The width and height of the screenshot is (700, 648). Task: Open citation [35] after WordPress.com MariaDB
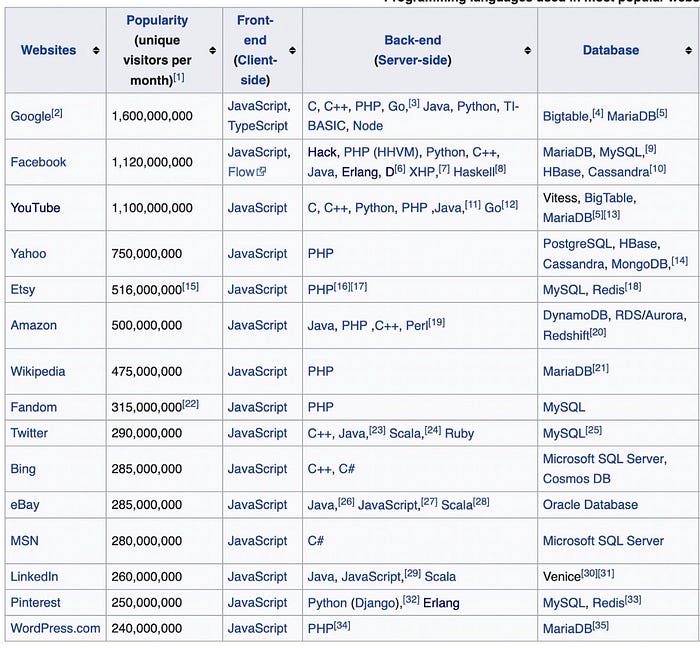click(x=600, y=625)
